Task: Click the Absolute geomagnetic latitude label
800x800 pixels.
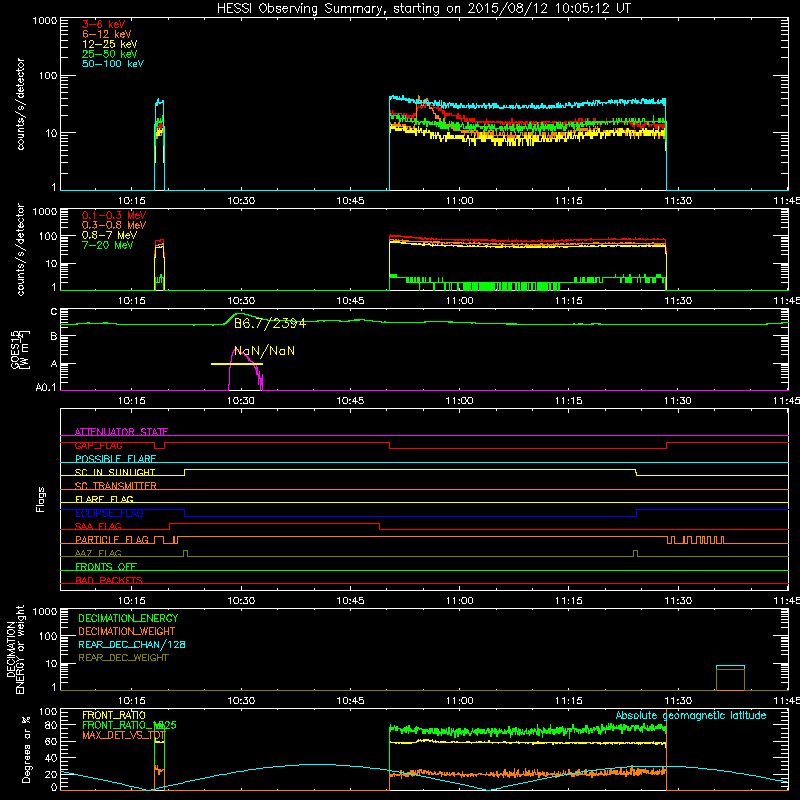Action: pyautogui.click(x=691, y=715)
